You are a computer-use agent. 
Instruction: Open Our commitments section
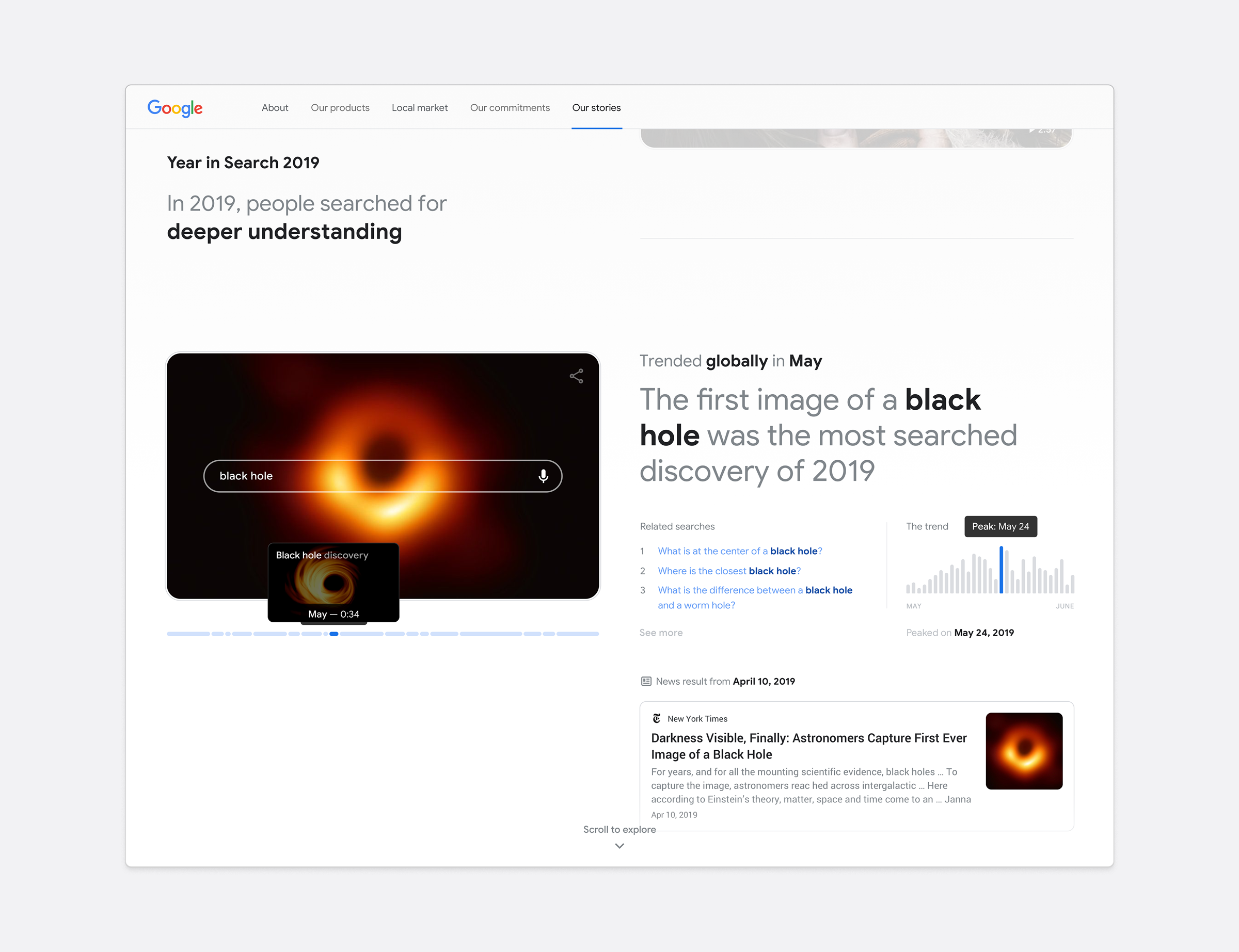(510, 108)
